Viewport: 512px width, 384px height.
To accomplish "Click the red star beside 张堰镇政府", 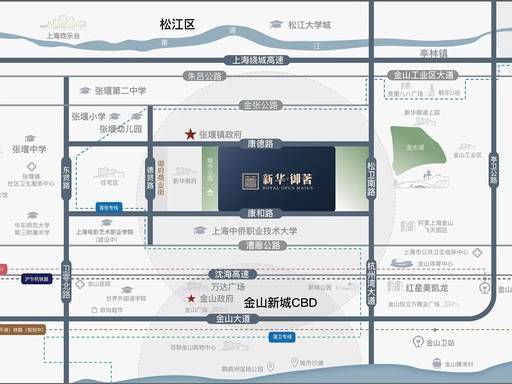I will (x=190, y=134).
